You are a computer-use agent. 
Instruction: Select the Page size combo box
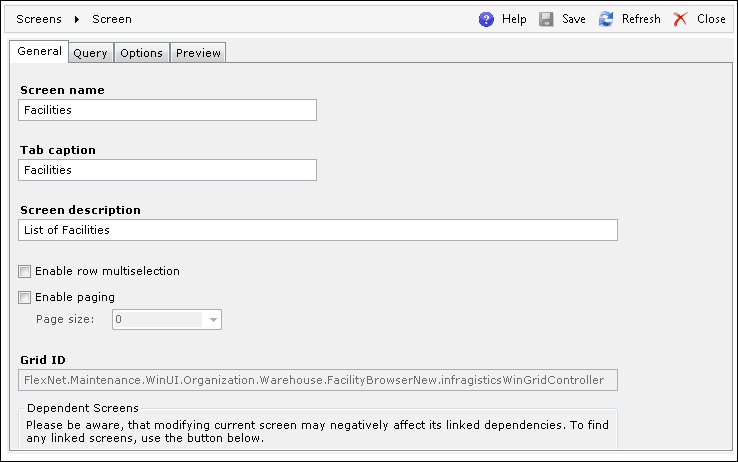(x=167, y=320)
